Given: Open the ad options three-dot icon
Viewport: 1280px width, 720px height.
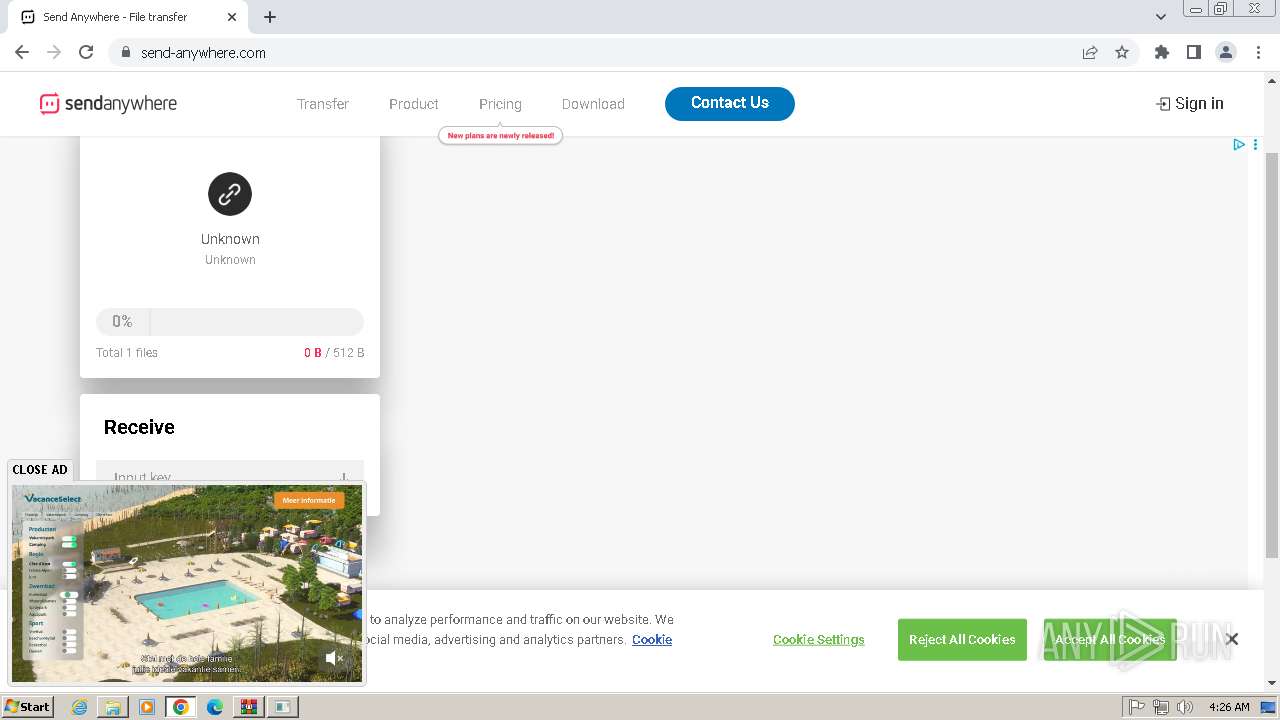Looking at the screenshot, I should tap(1255, 145).
